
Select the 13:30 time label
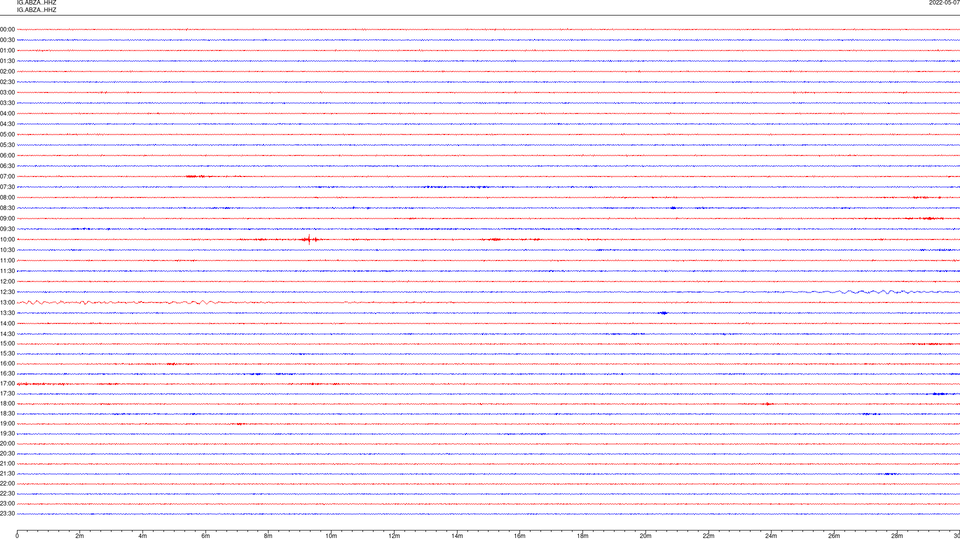tap(7, 313)
